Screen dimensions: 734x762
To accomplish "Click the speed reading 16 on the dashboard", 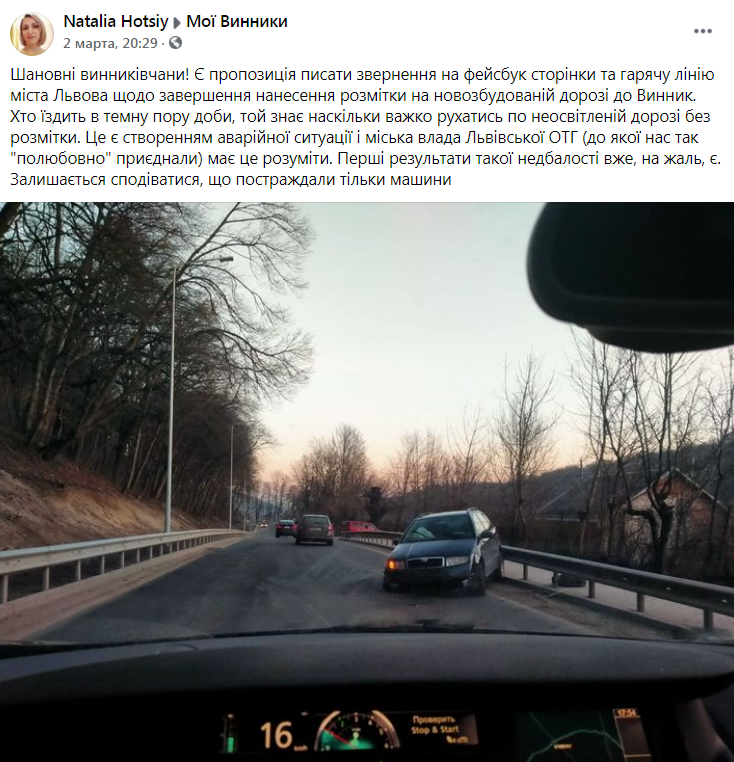I will pos(276,735).
